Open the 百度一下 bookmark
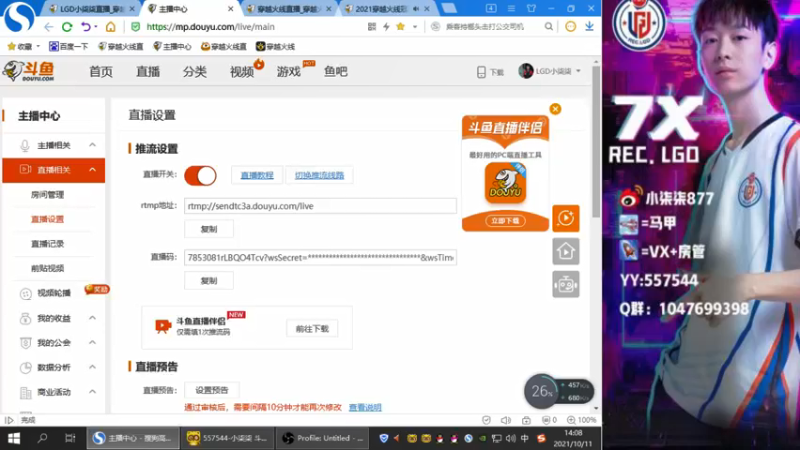Image resolution: width=800 pixels, height=450 pixels. pyautogui.click(x=68, y=46)
